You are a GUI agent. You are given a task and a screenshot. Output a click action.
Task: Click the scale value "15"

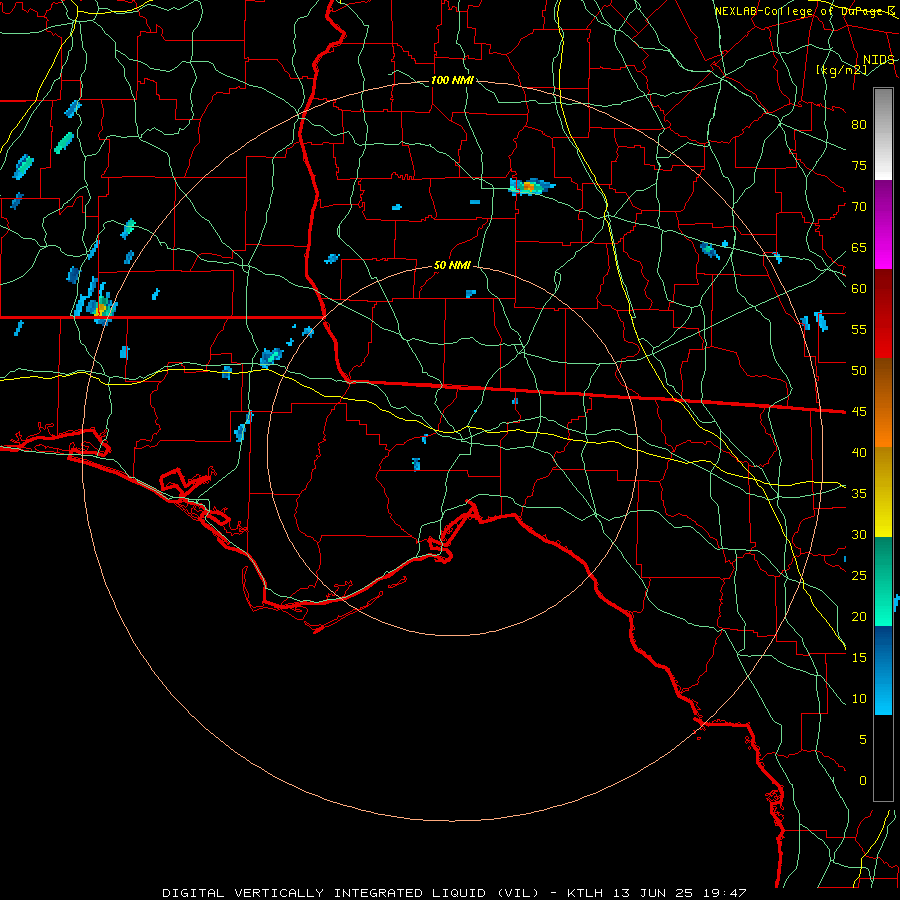(x=859, y=658)
